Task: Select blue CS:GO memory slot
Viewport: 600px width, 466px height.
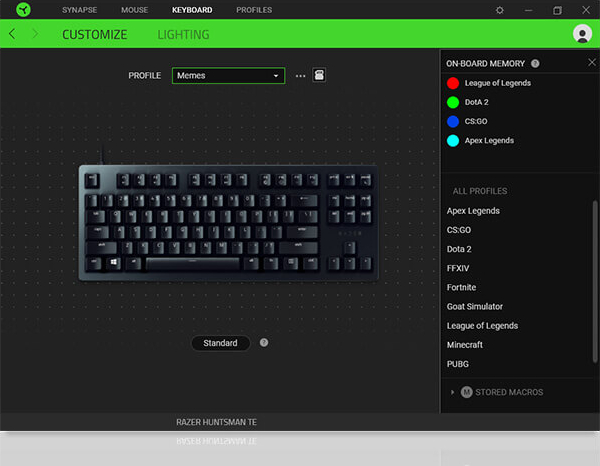Action: pyautogui.click(x=453, y=121)
